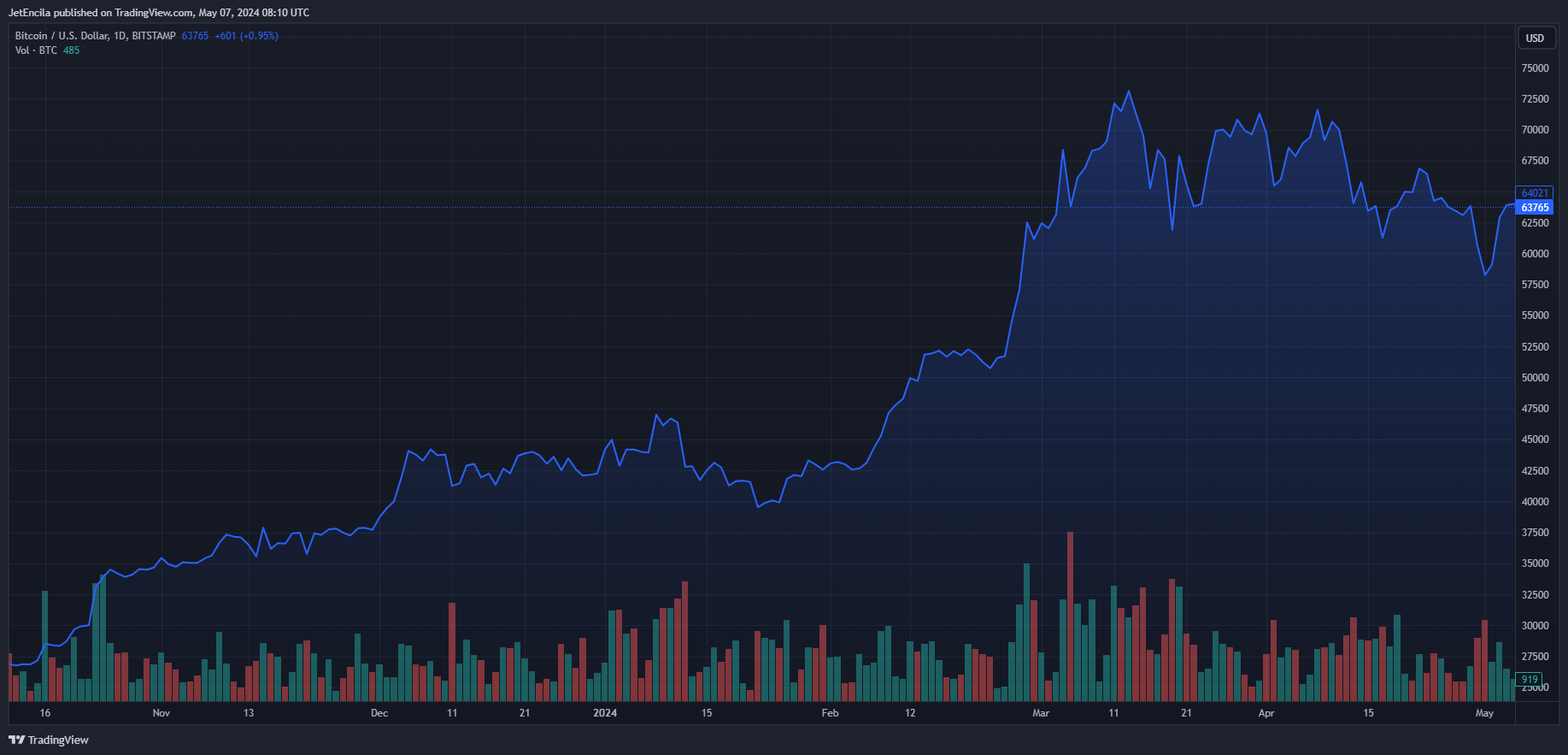Image resolution: width=1568 pixels, height=755 pixels.
Task: Click the 75000 level on price scale
Action: [x=1535, y=68]
